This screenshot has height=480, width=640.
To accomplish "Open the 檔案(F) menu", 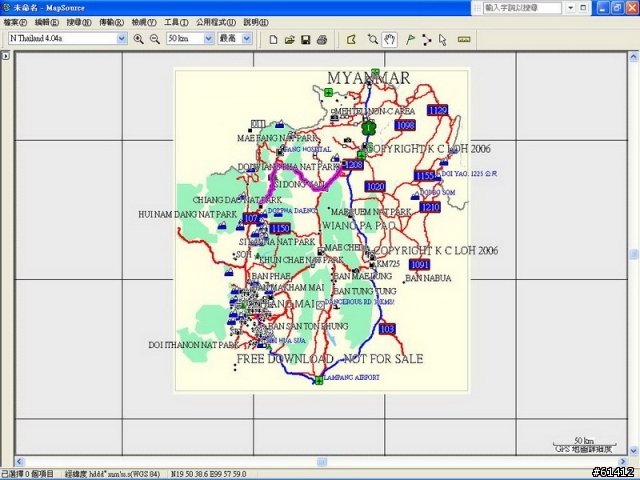I will tap(15, 22).
